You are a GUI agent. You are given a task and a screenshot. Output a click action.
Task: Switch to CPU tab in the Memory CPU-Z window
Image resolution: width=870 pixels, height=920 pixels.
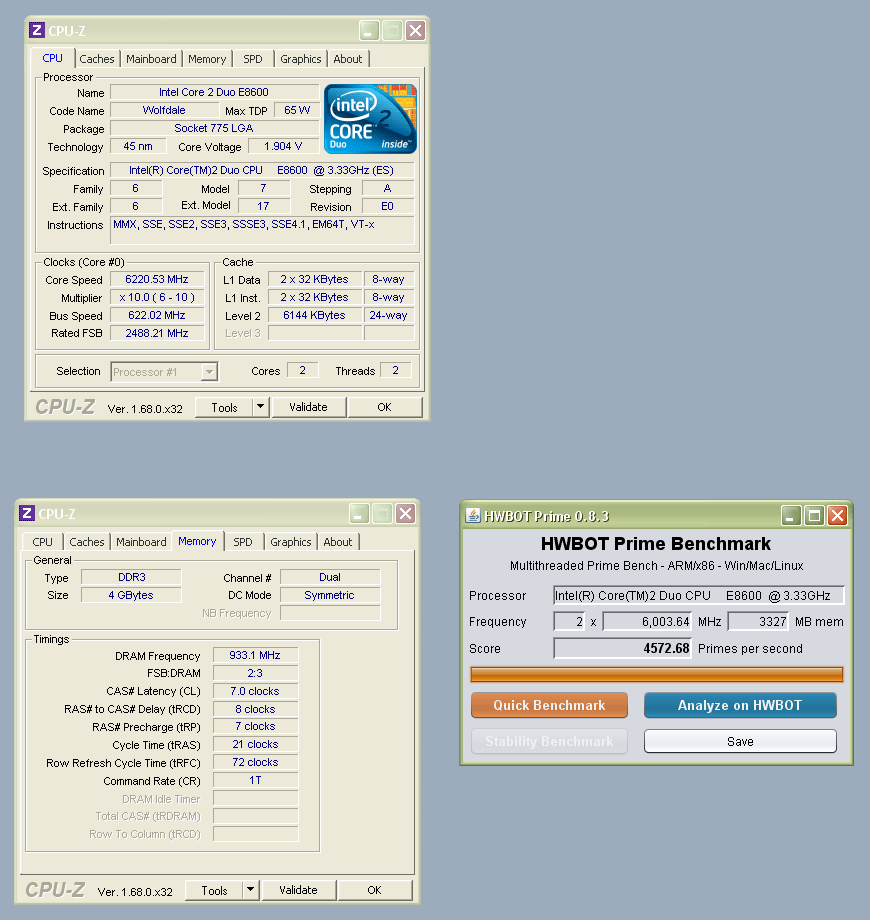[x=42, y=542]
